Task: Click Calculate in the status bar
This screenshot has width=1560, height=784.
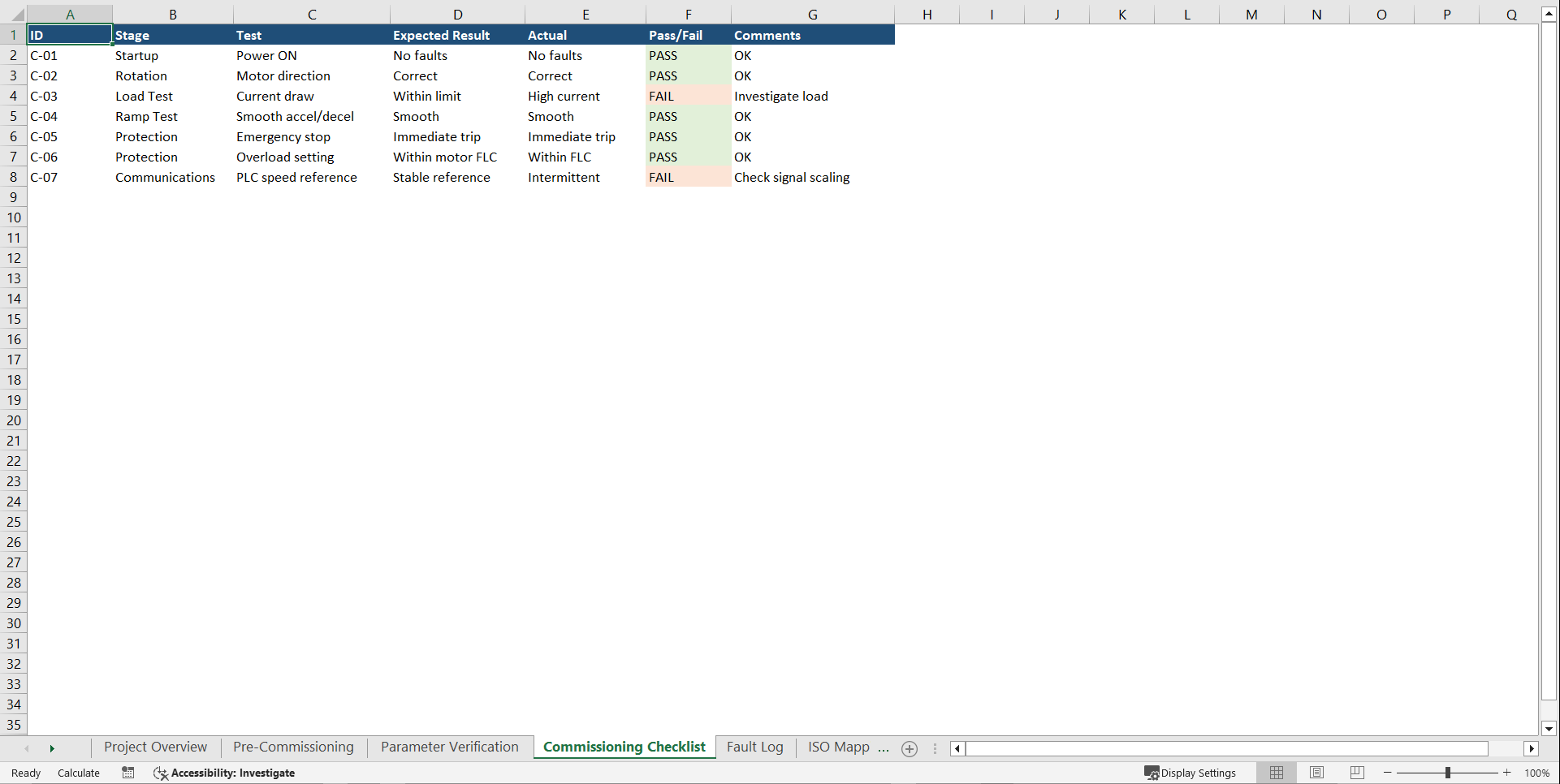Action: (78, 773)
